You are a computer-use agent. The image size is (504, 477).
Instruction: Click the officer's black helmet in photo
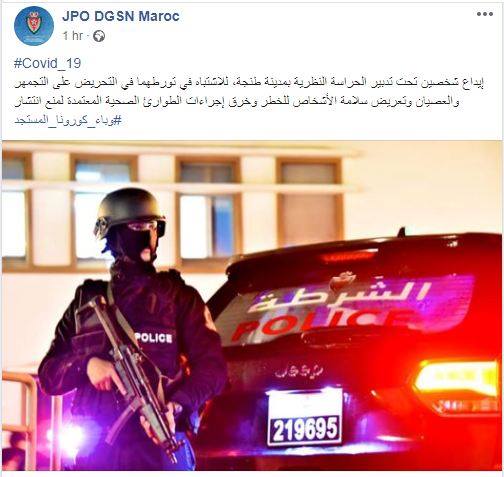pos(129,209)
